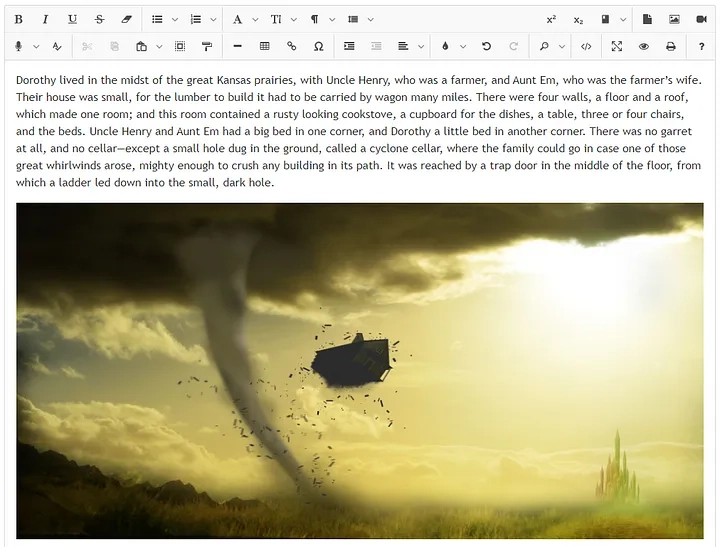Screen dimensions: 720x547
Task: Toggle underline formatting
Action: pos(72,19)
